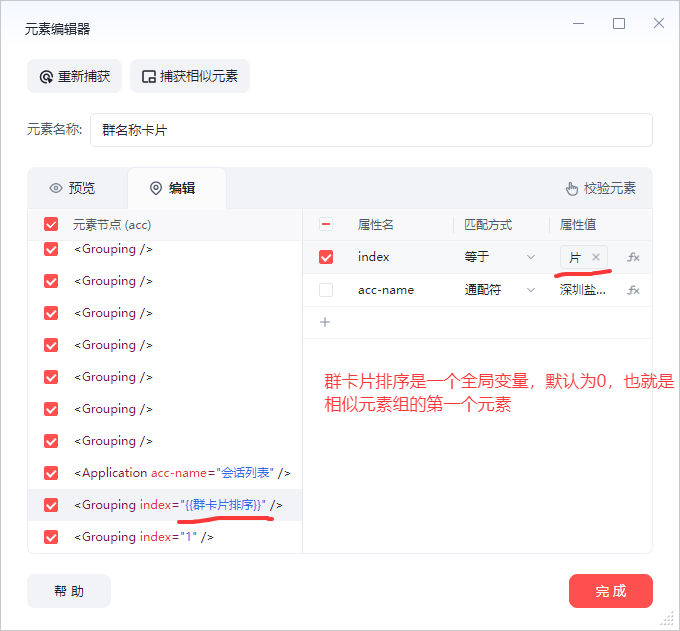680x631 pixels.
Task: Click 捕获相似元素 capture similar elements
Action: pyautogui.click(x=189, y=76)
